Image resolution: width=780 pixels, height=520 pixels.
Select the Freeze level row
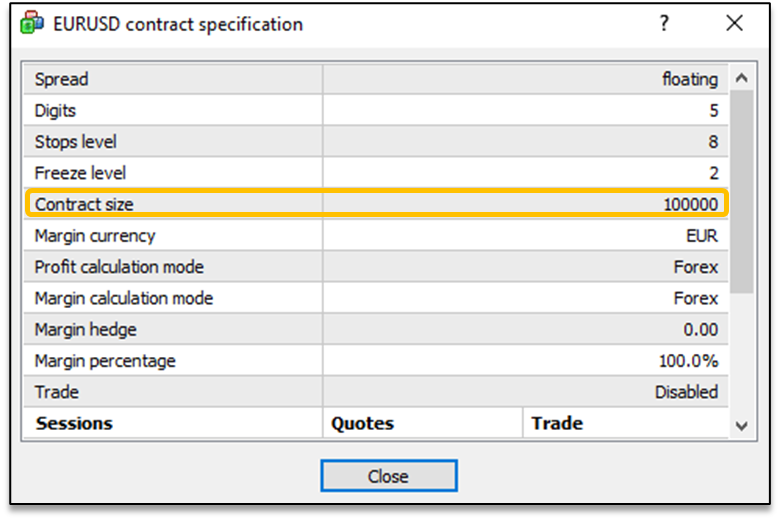tap(376, 173)
